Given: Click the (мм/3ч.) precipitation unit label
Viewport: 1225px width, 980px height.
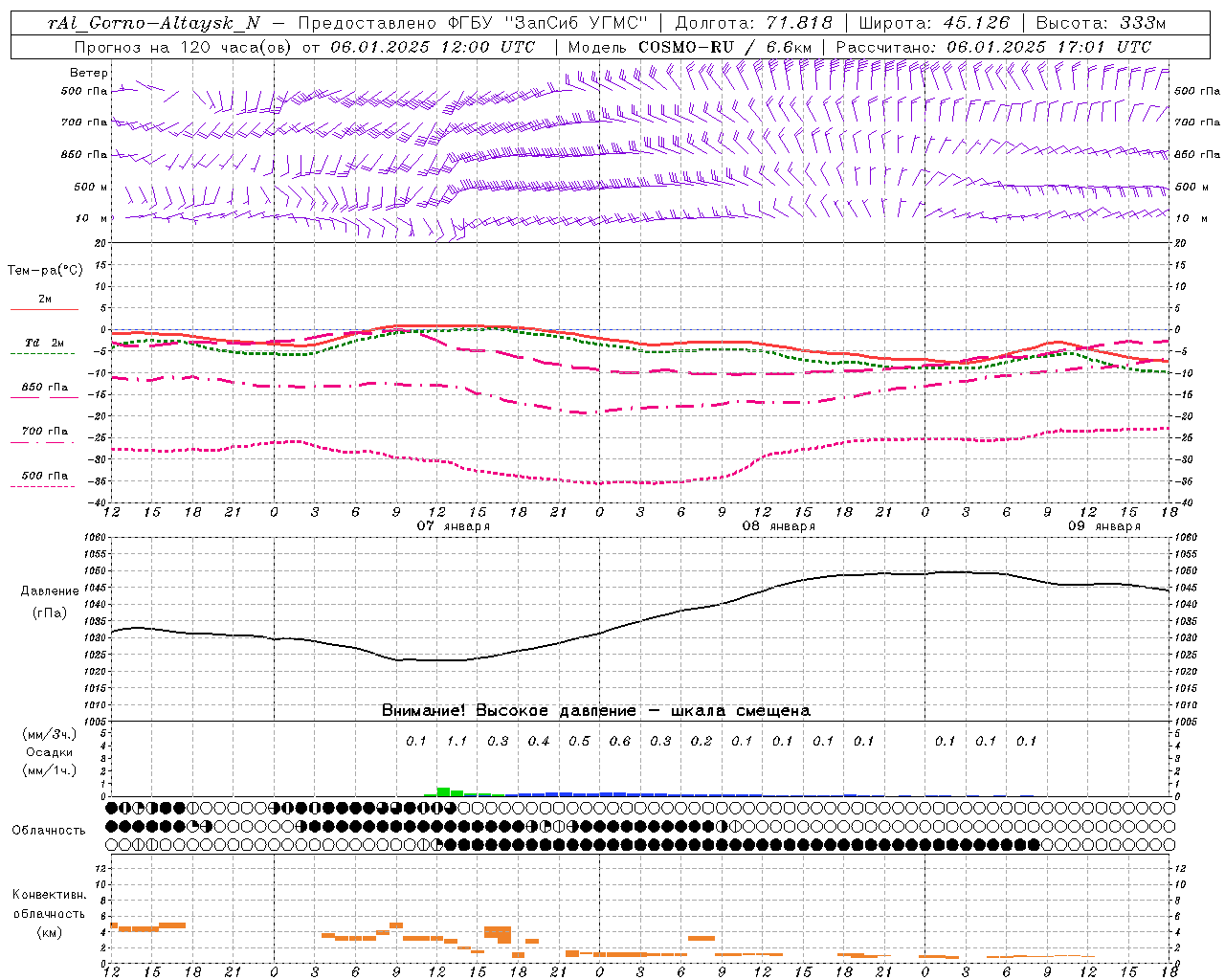Looking at the screenshot, I should pos(50,734).
